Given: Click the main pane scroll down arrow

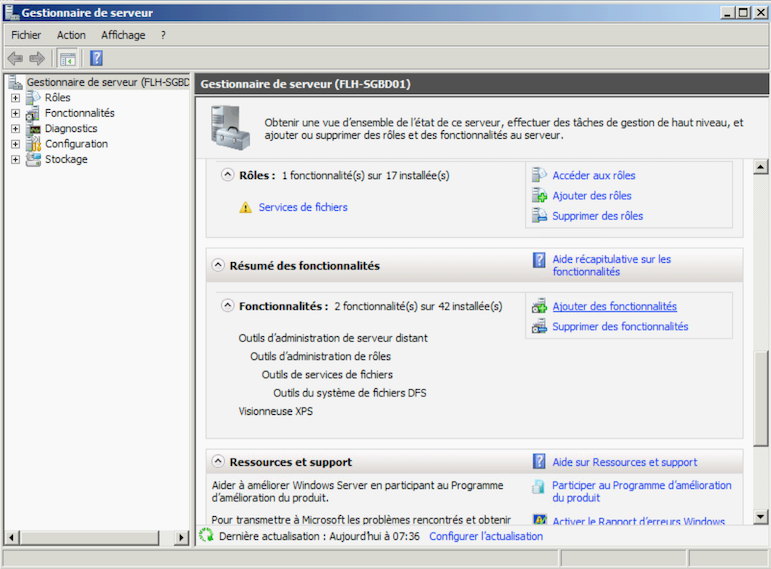Looking at the screenshot, I should 760,516.
